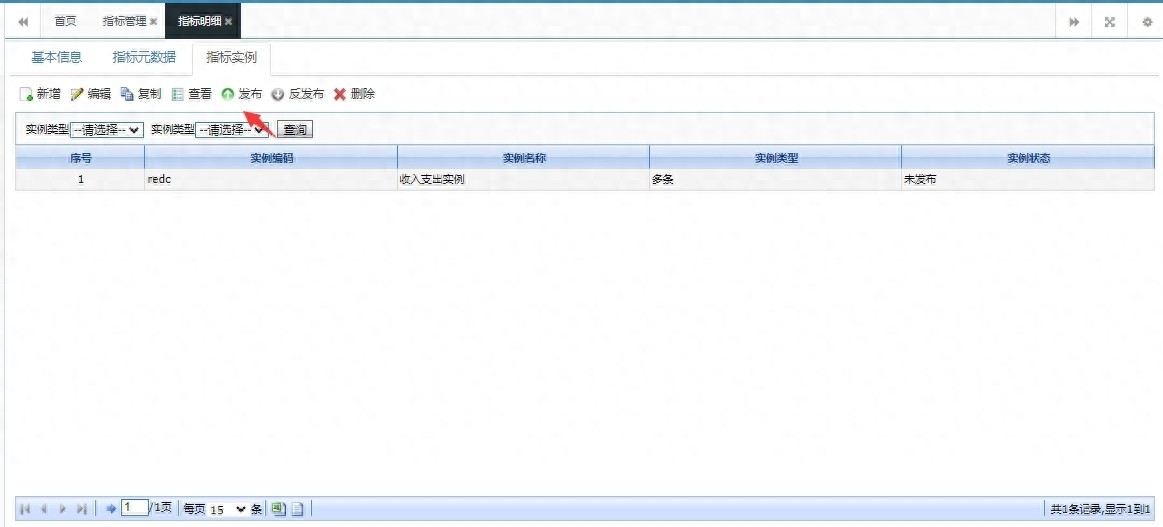The image size is (1163, 527).
Task: Click the red 删除 (delete) button
Action: [355, 94]
